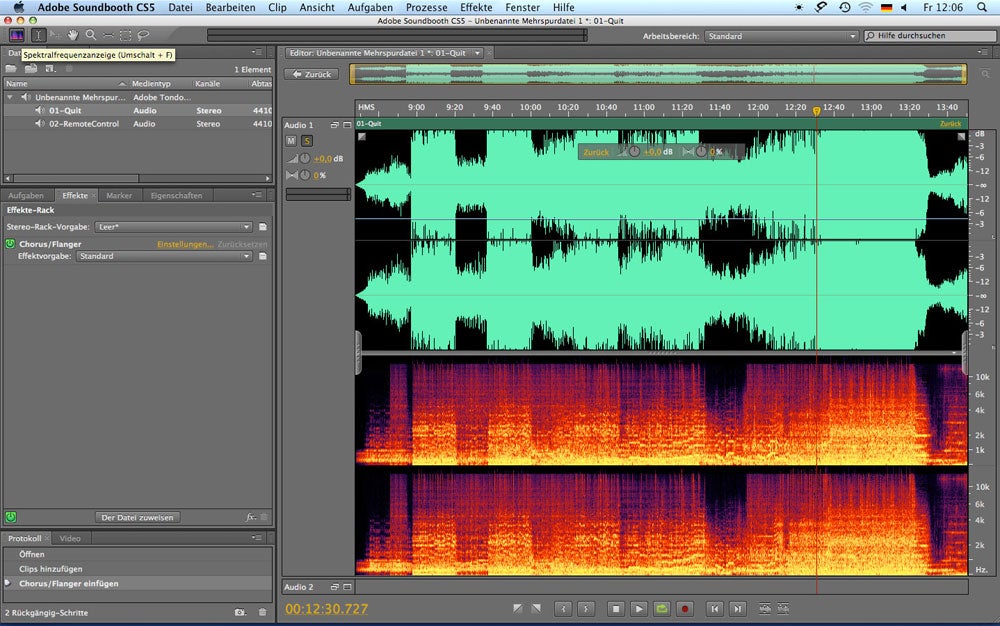This screenshot has width=1000, height=626.
Task: Open the Arbeitsbereich Standard dropdown
Action: pos(782,36)
